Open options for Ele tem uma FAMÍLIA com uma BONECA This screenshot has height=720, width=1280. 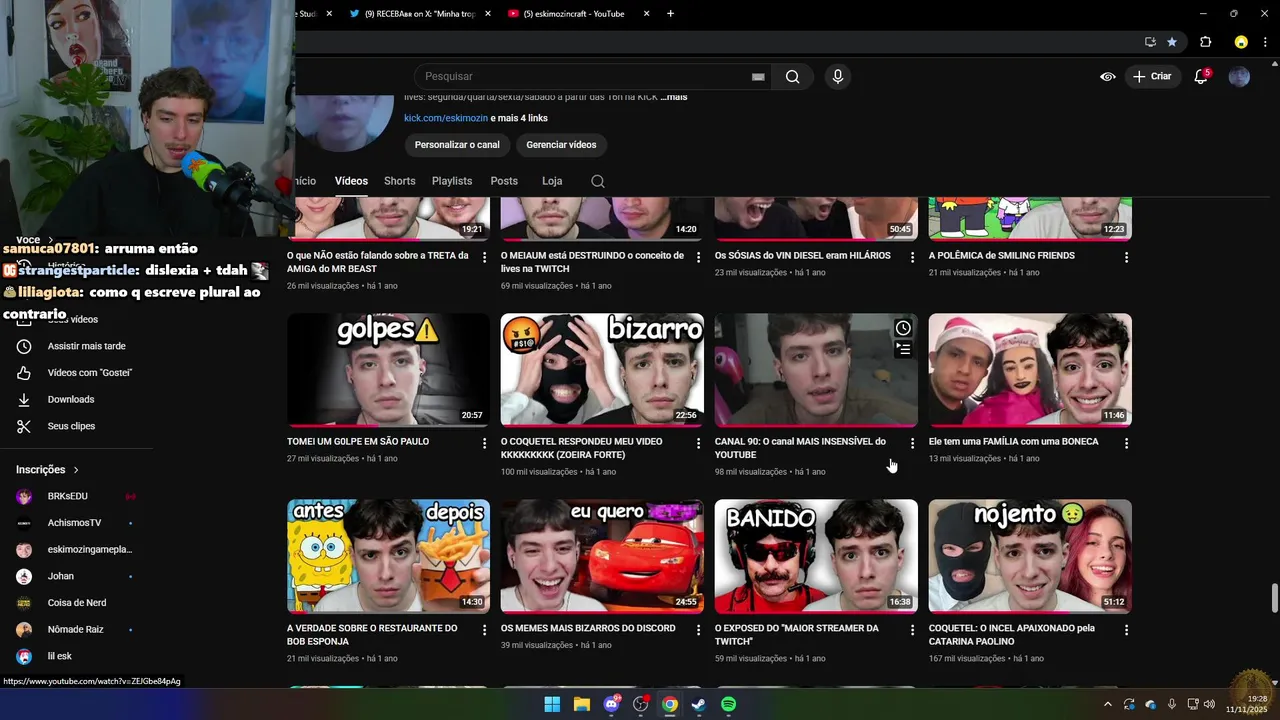1126,443
